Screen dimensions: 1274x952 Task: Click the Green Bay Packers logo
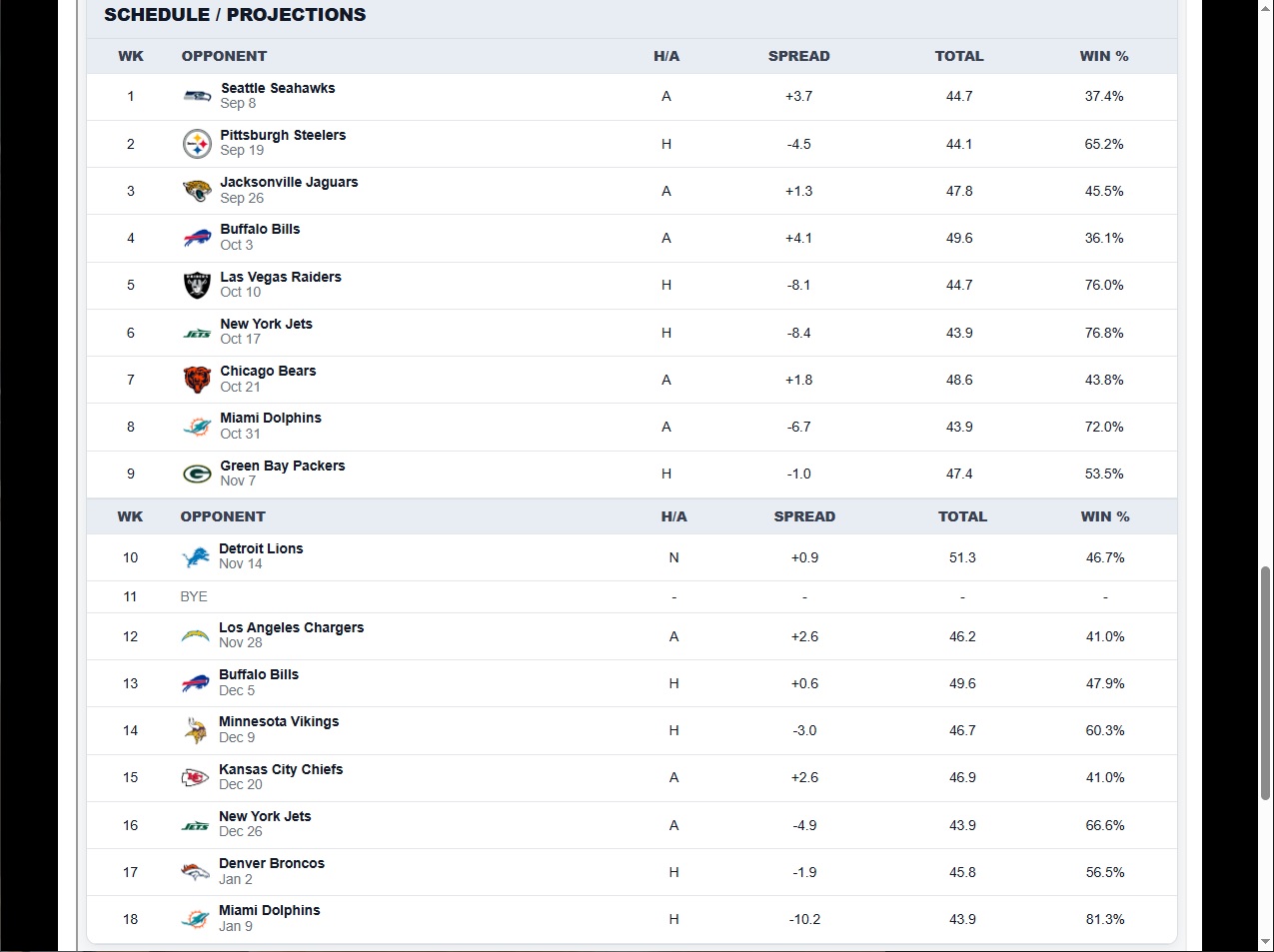click(x=197, y=474)
